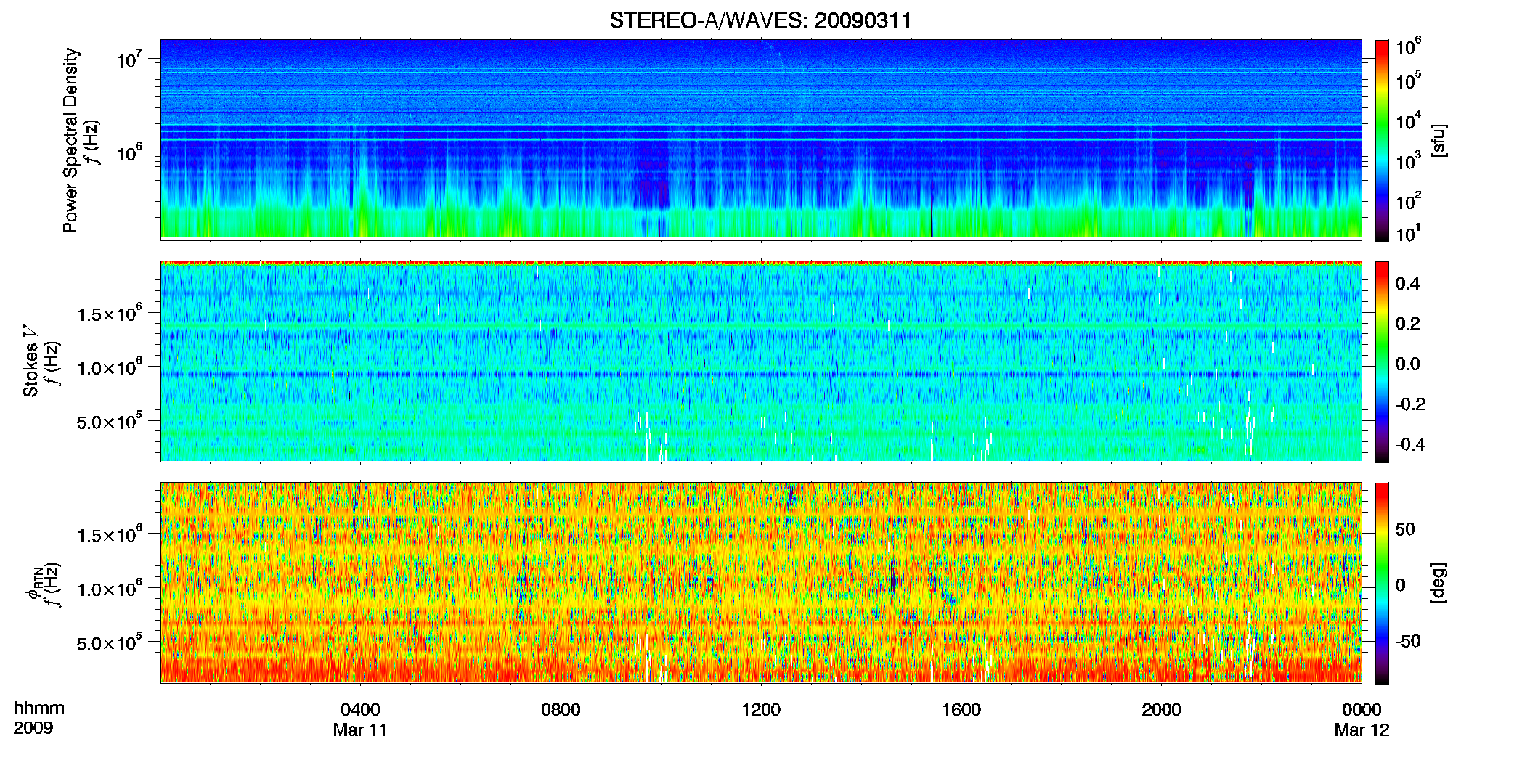Click the Mar 12 date label
1522x784 pixels.
1362,730
